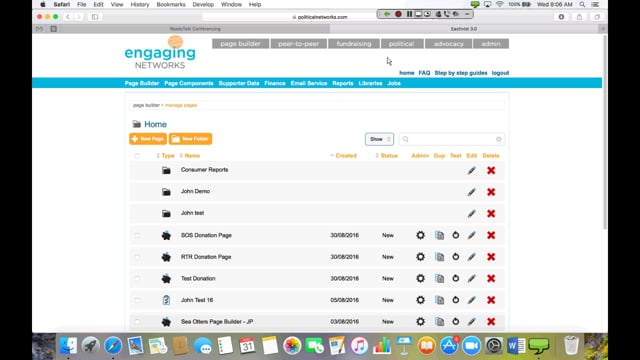This screenshot has width=640, height=360.
Task: Duplicate the Test Donation page
Action: click(439, 278)
